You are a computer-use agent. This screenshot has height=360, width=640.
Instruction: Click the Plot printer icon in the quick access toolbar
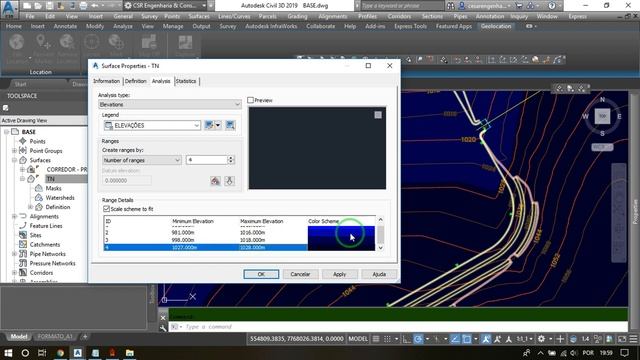click(x=83, y=6)
